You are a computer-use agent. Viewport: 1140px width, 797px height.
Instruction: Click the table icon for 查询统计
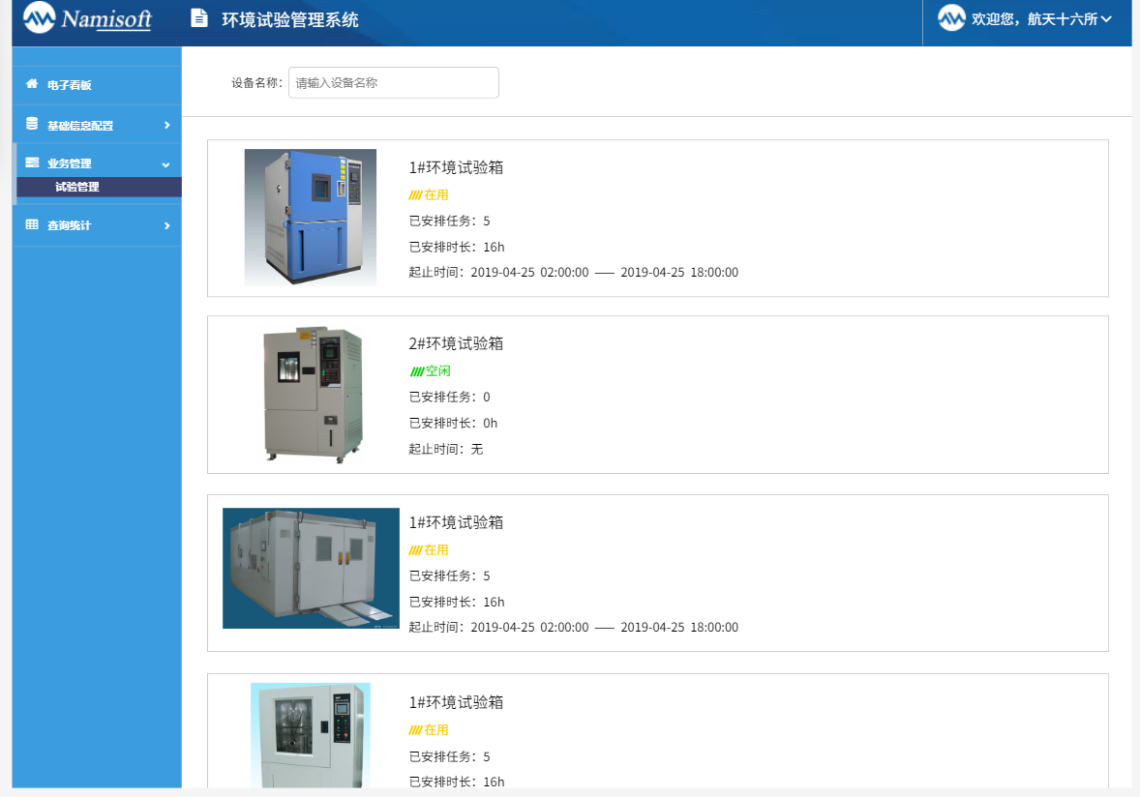(32, 225)
